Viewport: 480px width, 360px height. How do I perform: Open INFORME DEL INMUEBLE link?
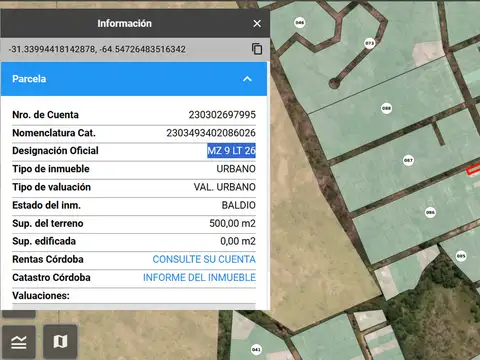(199, 277)
